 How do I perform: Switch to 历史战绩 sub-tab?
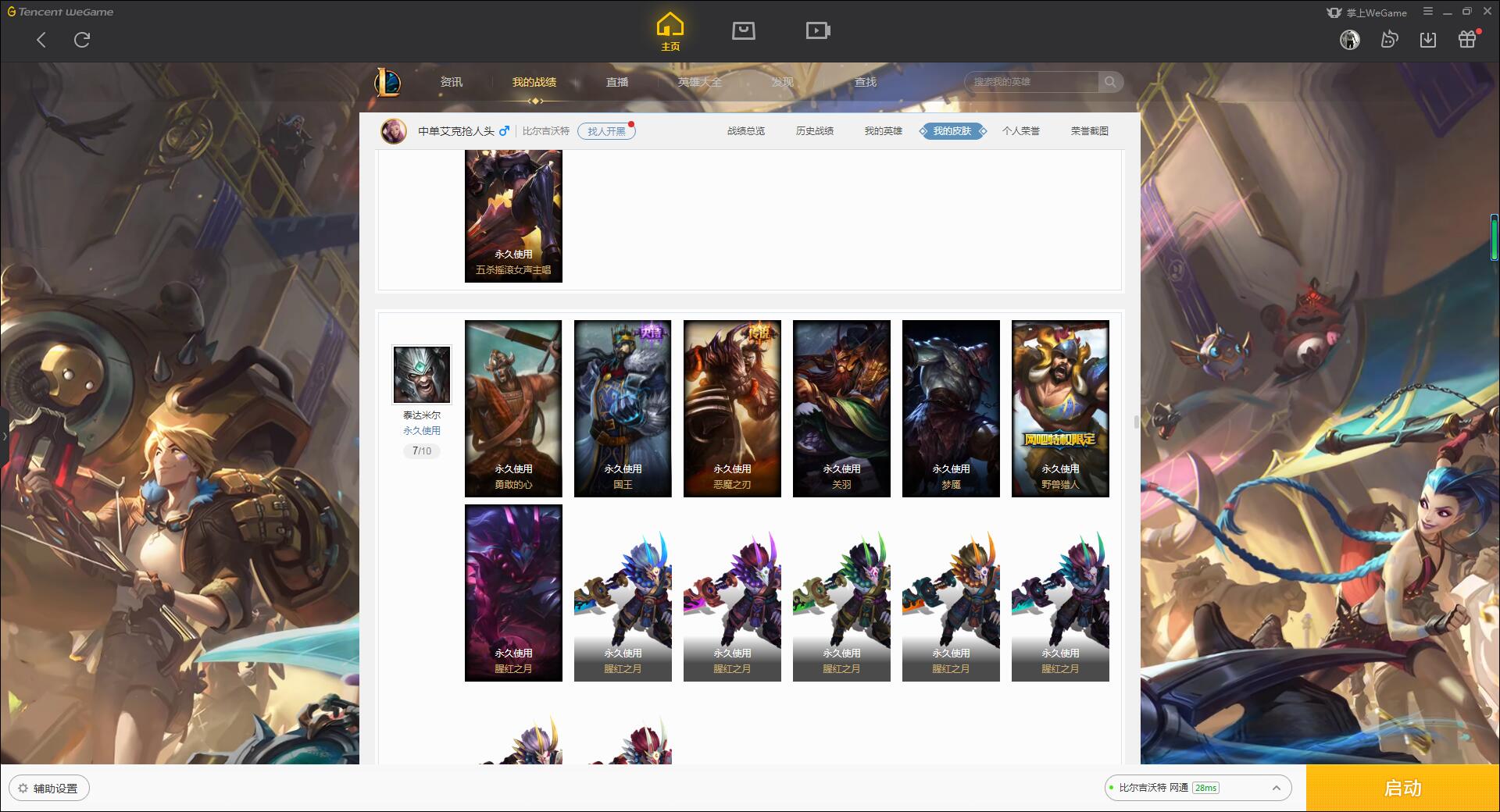pos(815,131)
